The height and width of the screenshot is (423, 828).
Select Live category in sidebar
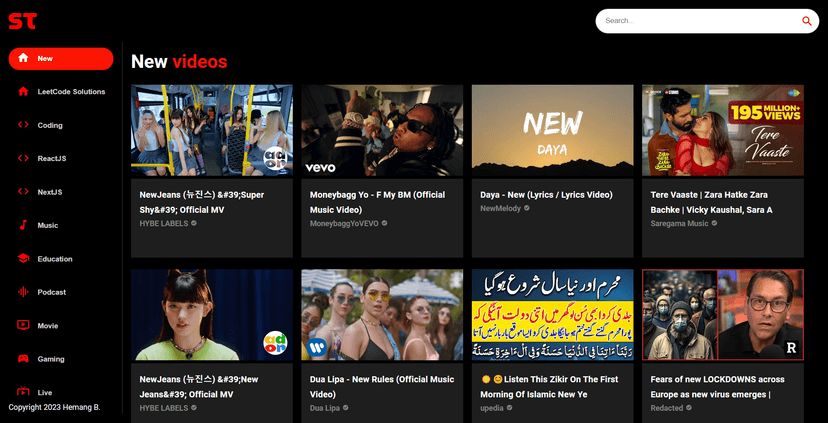(45, 392)
